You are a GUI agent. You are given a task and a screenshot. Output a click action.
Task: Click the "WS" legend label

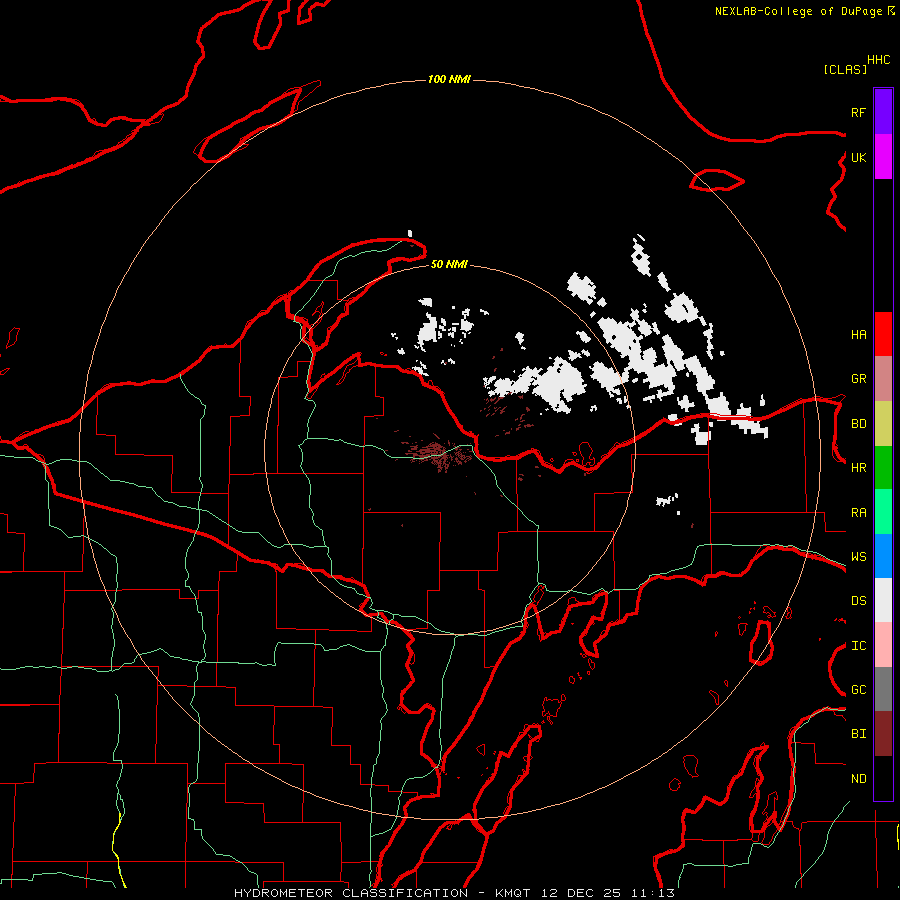click(x=858, y=557)
